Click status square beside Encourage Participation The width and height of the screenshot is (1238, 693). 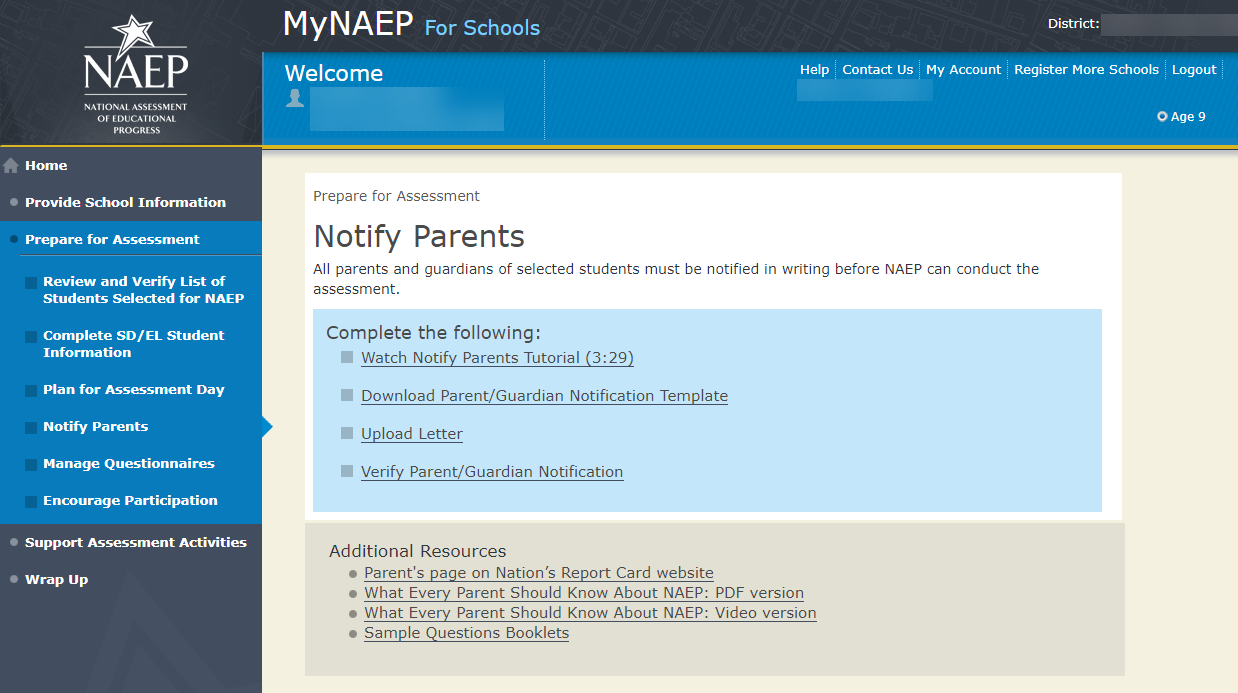[31, 502]
